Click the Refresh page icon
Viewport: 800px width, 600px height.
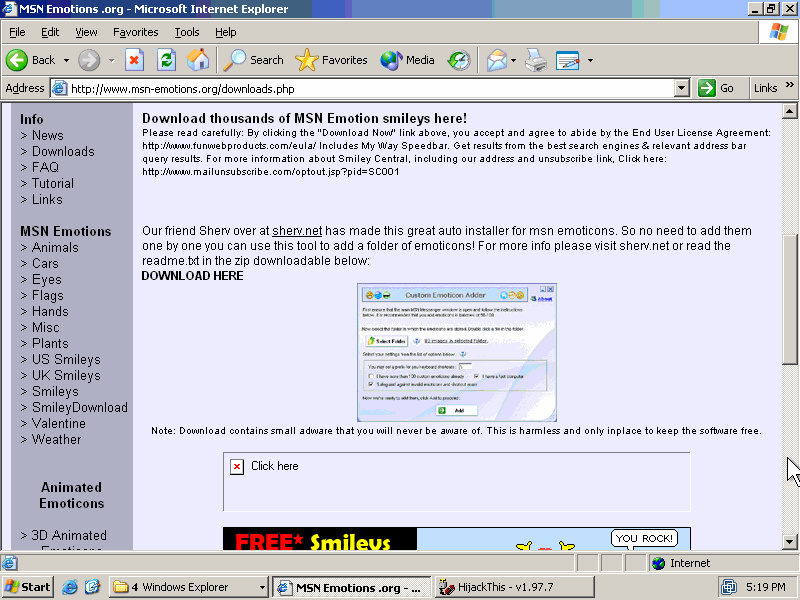pos(166,60)
